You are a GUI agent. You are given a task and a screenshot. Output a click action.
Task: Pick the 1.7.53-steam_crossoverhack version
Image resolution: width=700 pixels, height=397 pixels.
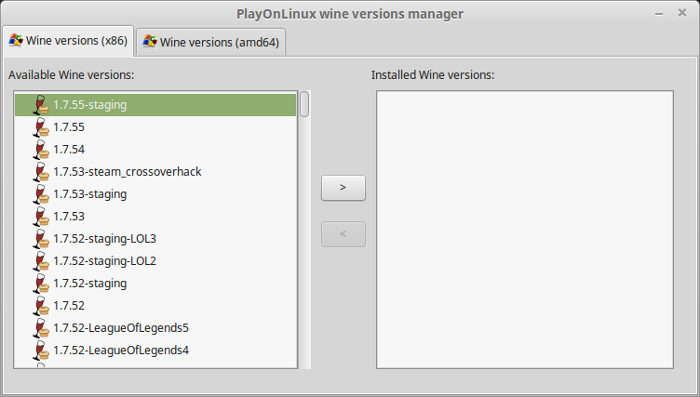coord(155,172)
